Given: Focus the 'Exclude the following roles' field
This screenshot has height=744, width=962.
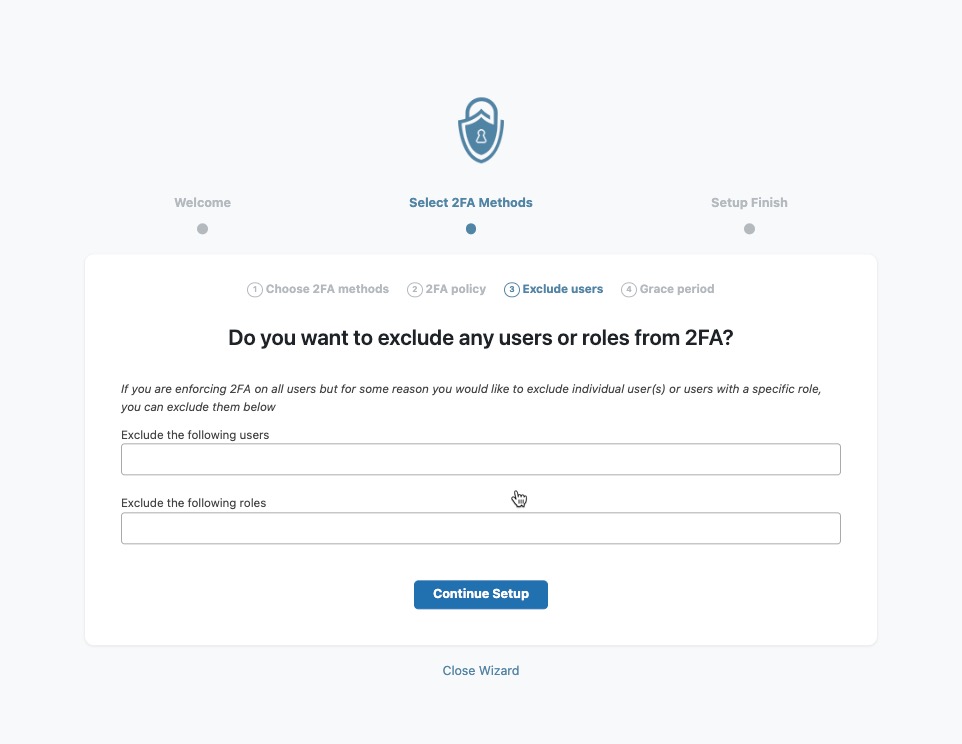Looking at the screenshot, I should point(481,528).
